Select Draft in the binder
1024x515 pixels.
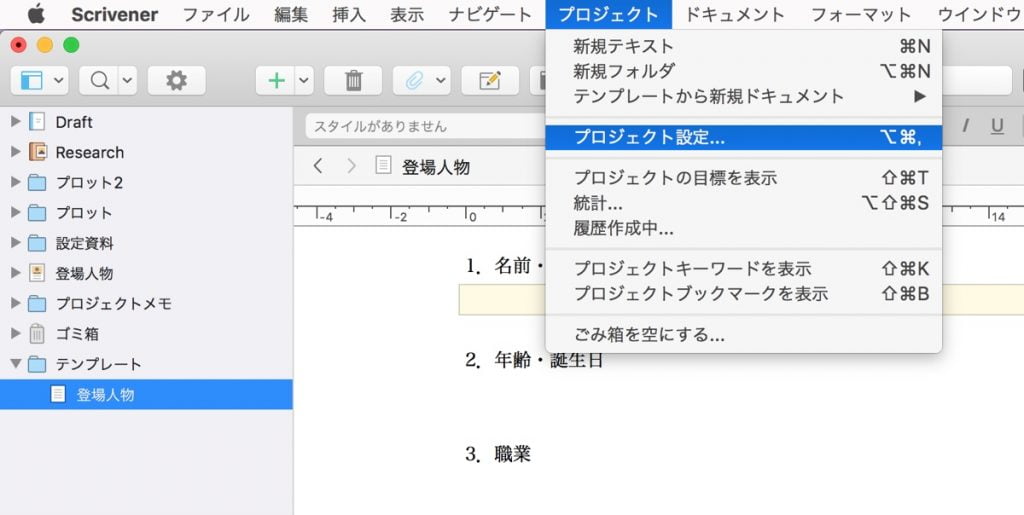tap(74, 122)
